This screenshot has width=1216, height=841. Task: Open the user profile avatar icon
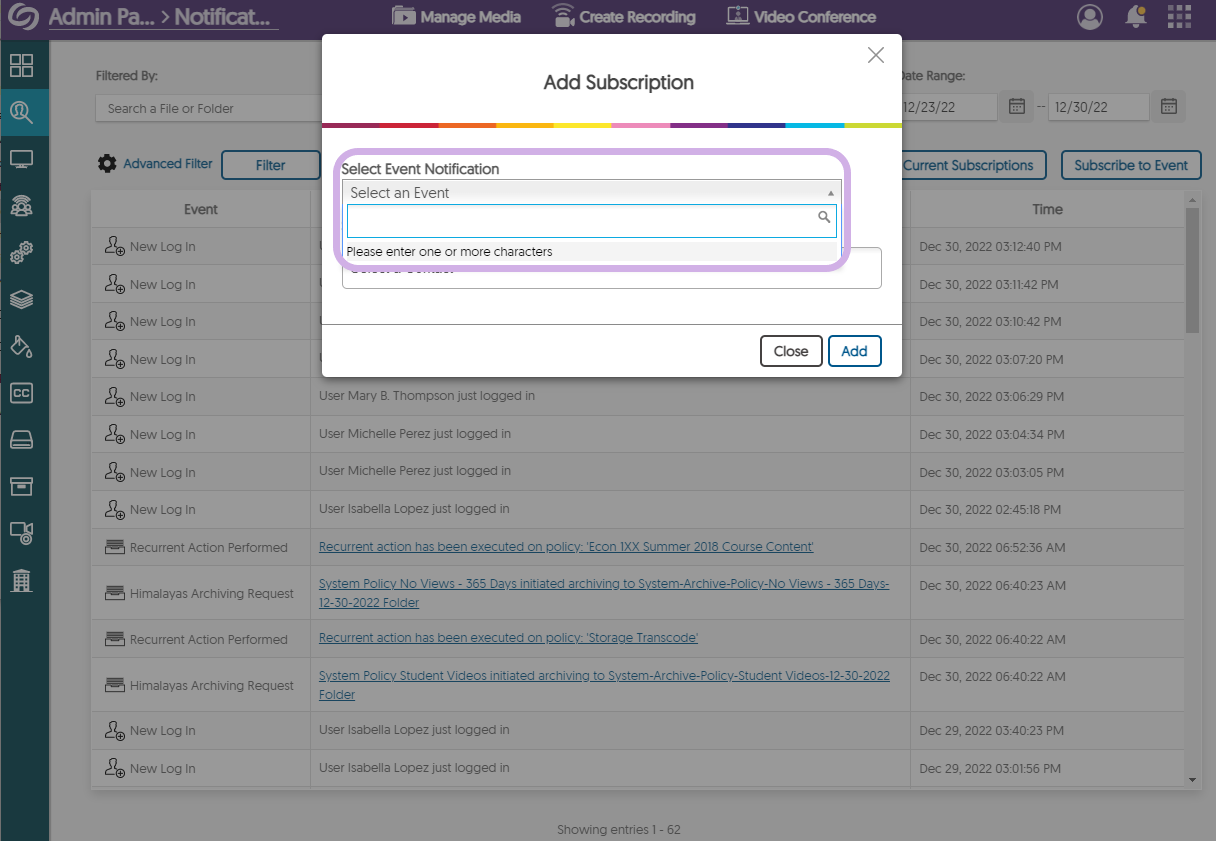1090,17
